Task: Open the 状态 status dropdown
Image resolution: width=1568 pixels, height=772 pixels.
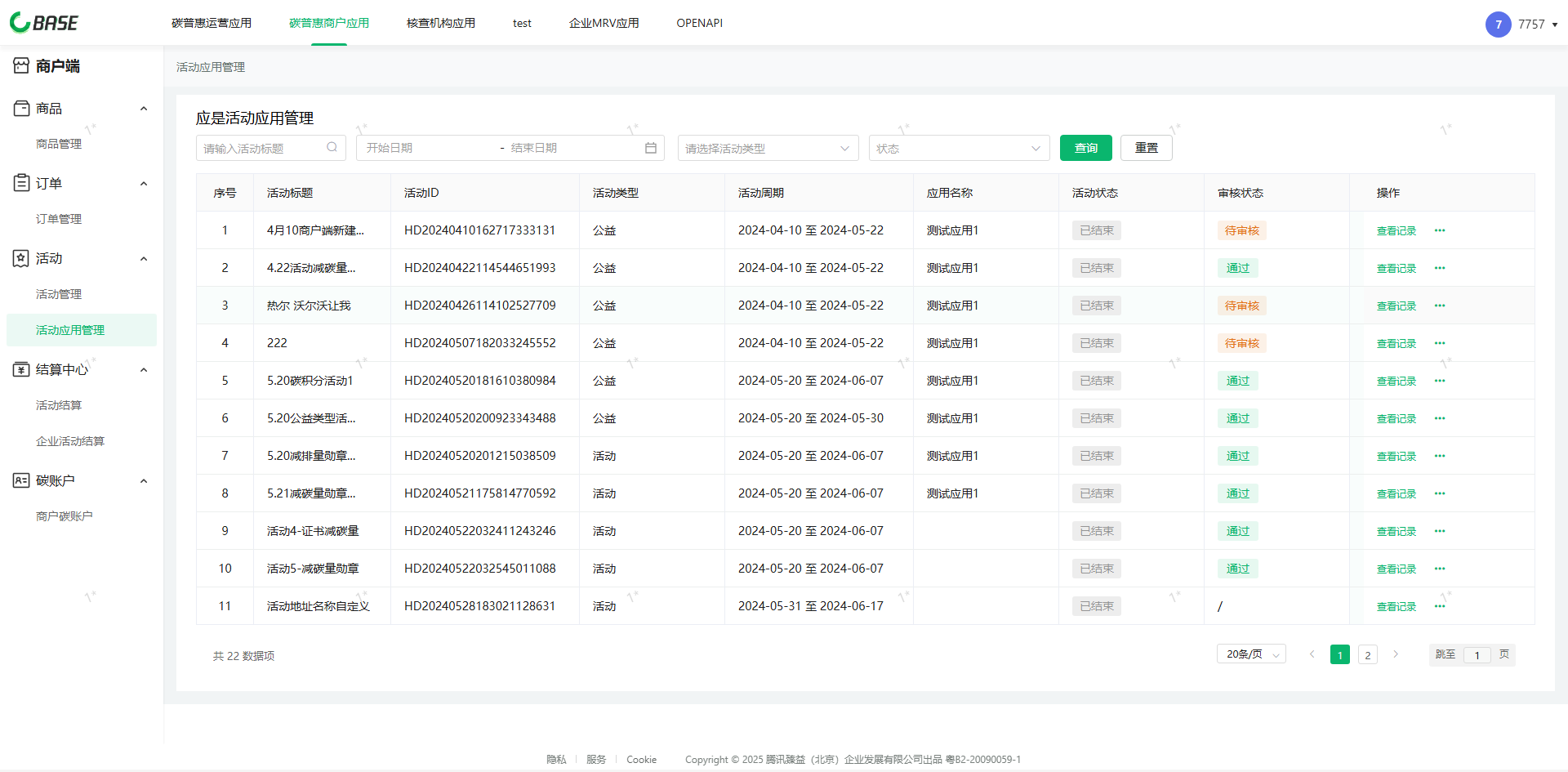Action: click(x=958, y=148)
